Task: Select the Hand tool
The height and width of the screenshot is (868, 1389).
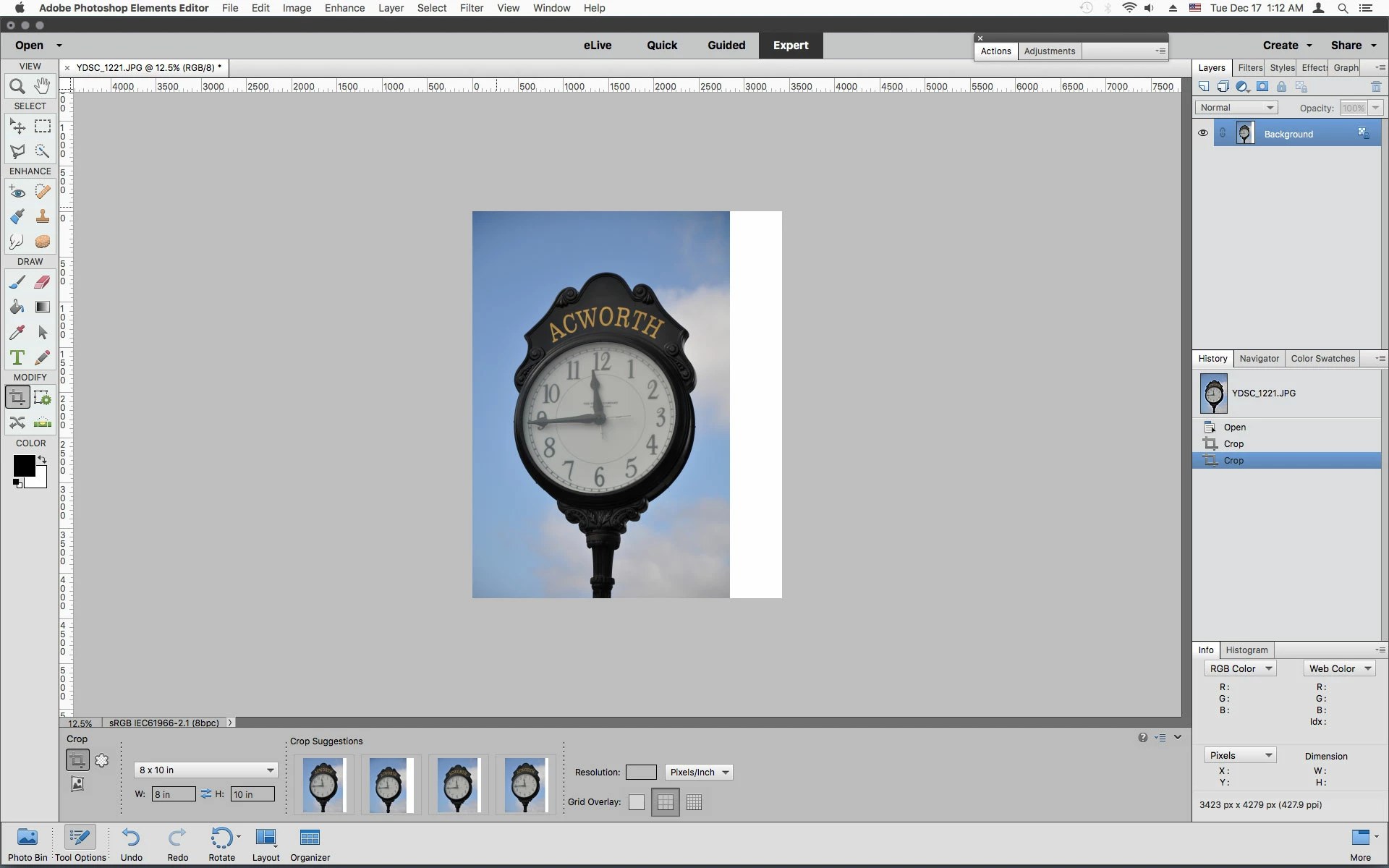Action: [43, 86]
